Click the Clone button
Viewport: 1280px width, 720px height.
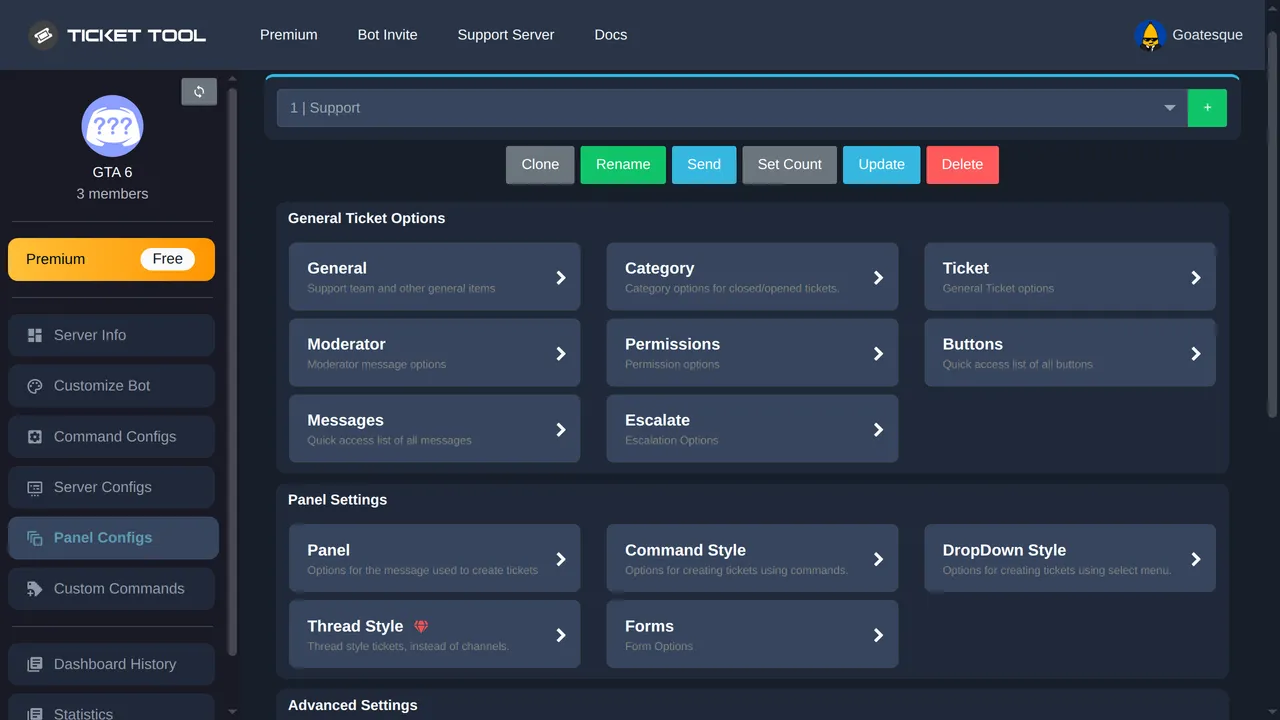tap(540, 165)
